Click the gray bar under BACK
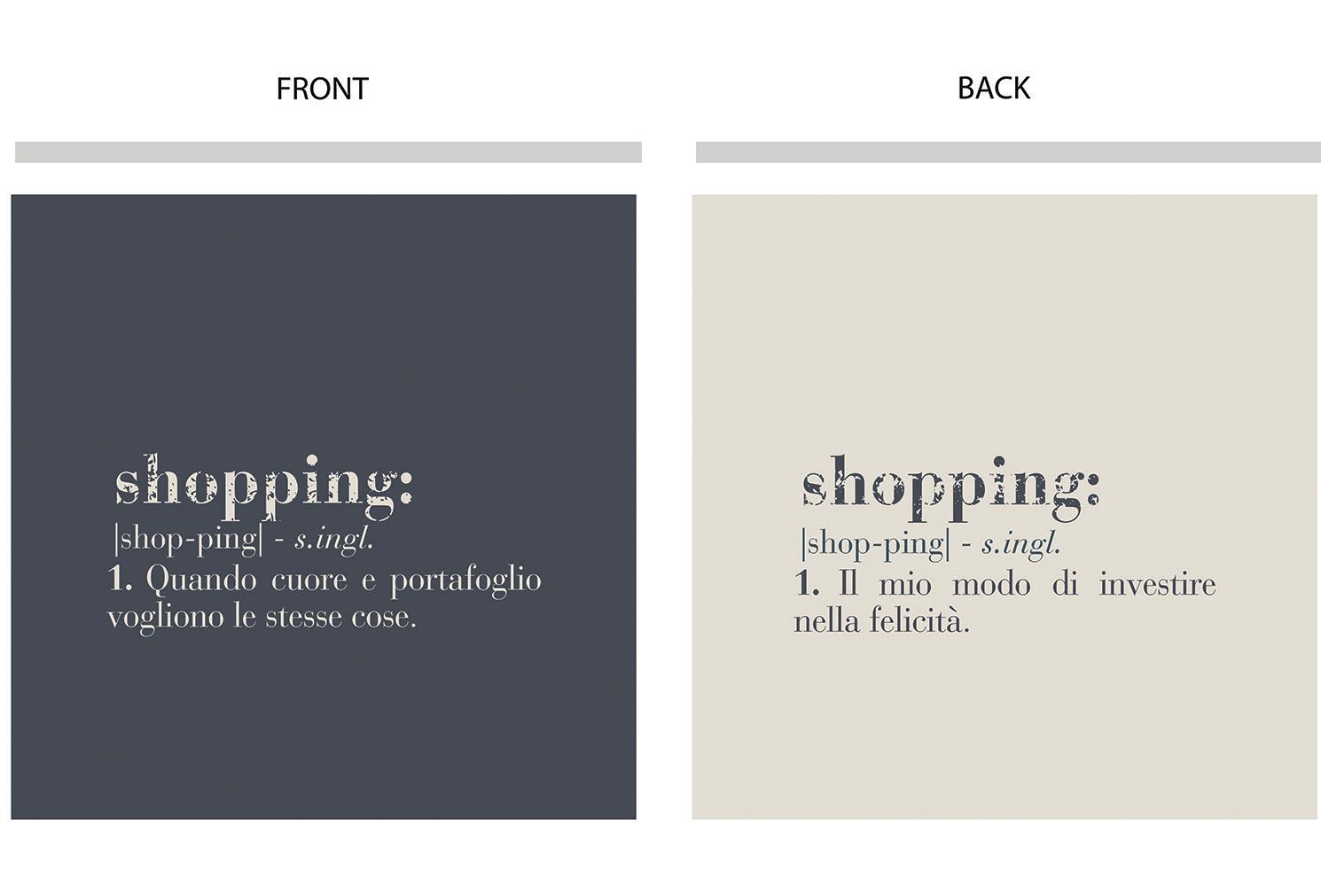The width and height of the screenshot is (1321, 896). 1008,152
